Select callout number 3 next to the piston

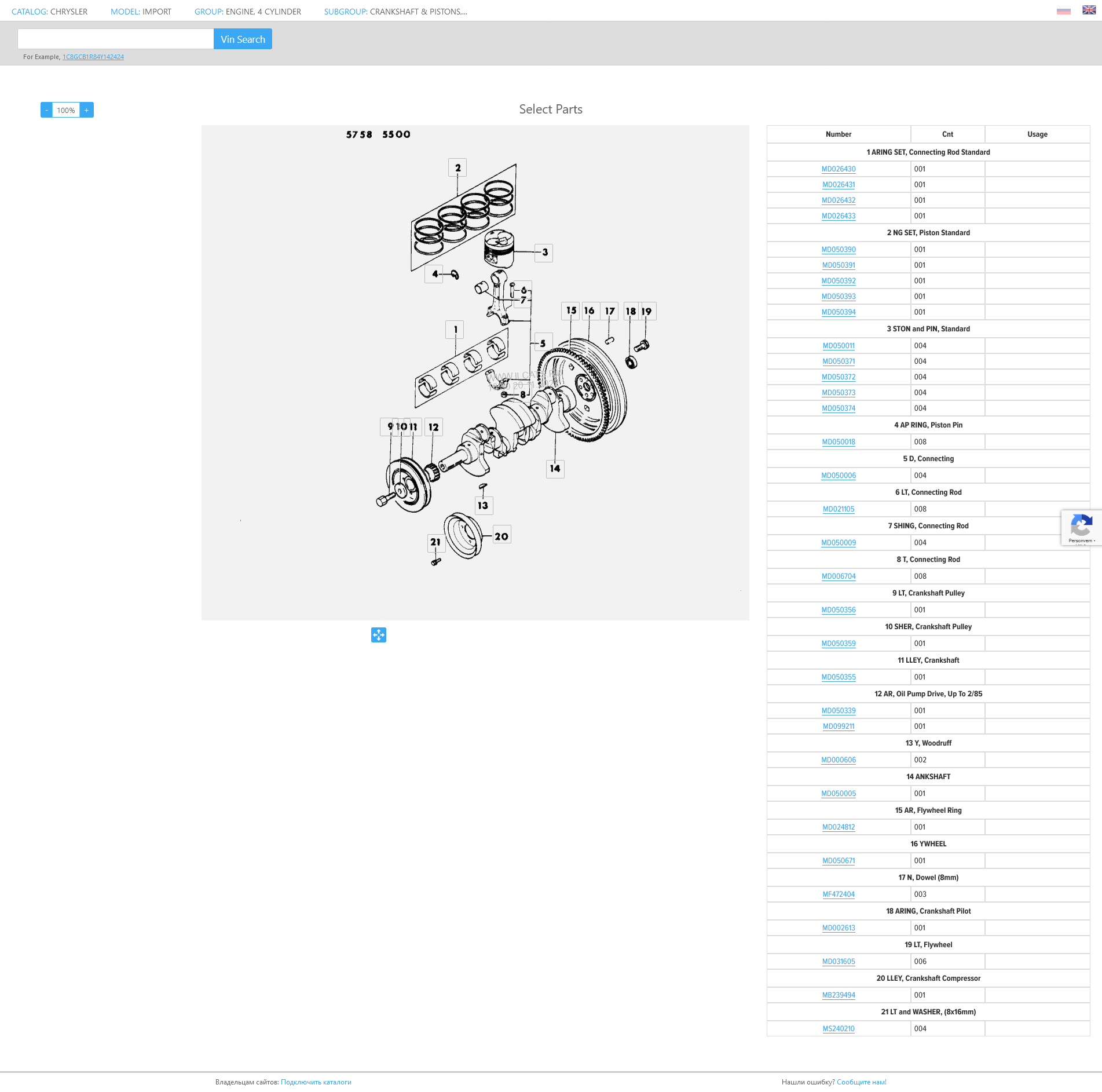click(544, 253)
